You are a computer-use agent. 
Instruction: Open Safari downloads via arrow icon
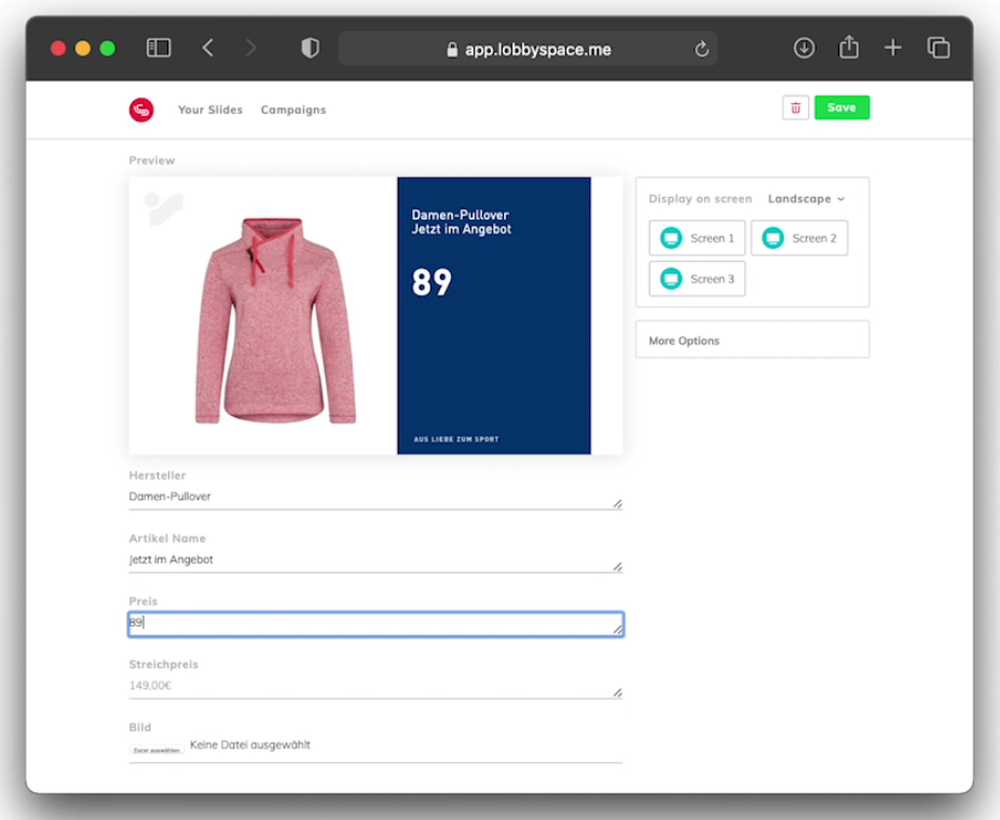click(x=804, y=47)
